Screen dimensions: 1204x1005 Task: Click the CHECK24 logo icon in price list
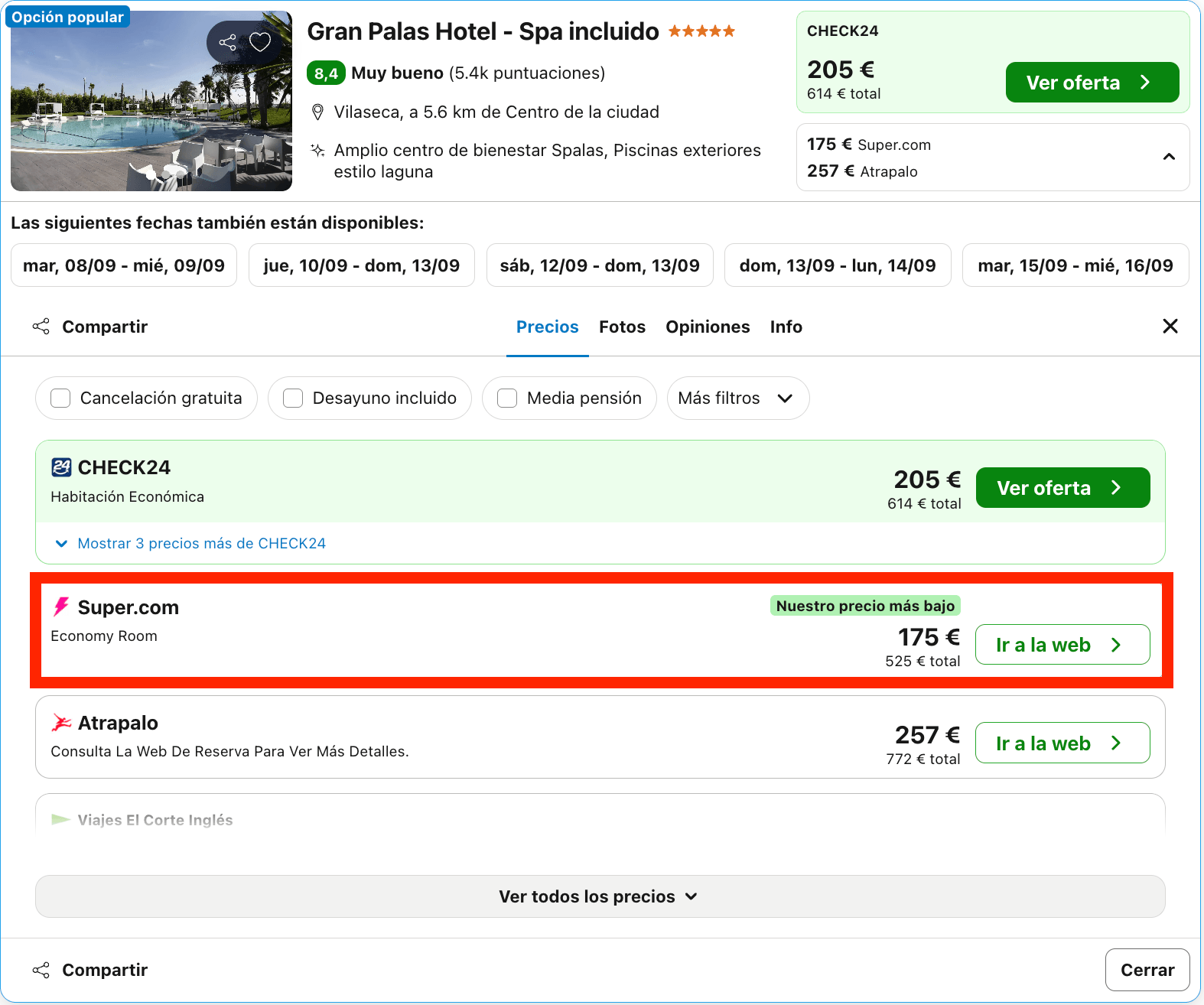pos(61,467)
